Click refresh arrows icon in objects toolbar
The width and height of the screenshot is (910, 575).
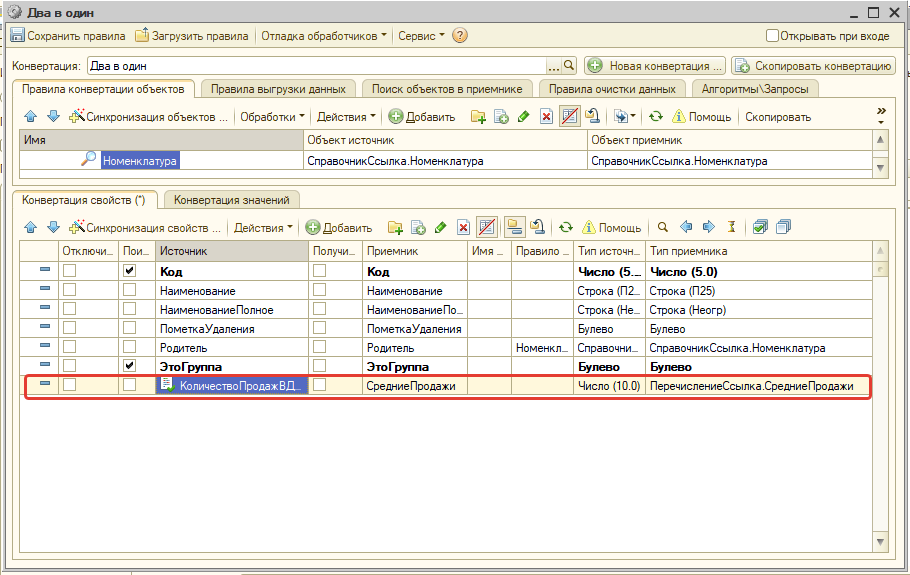(x=656, y=117)
